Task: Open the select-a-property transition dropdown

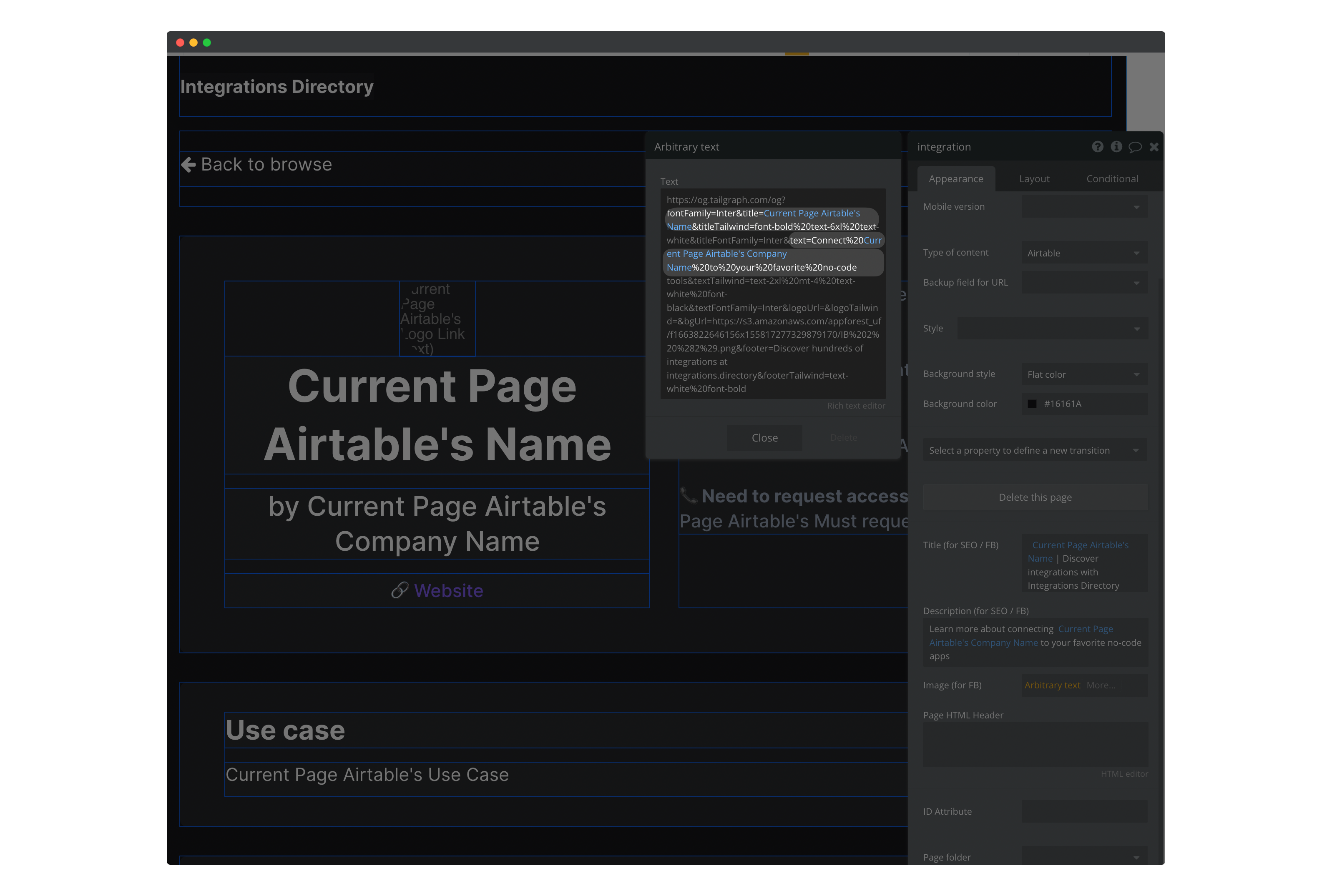Action: [x=1034, y=450]
